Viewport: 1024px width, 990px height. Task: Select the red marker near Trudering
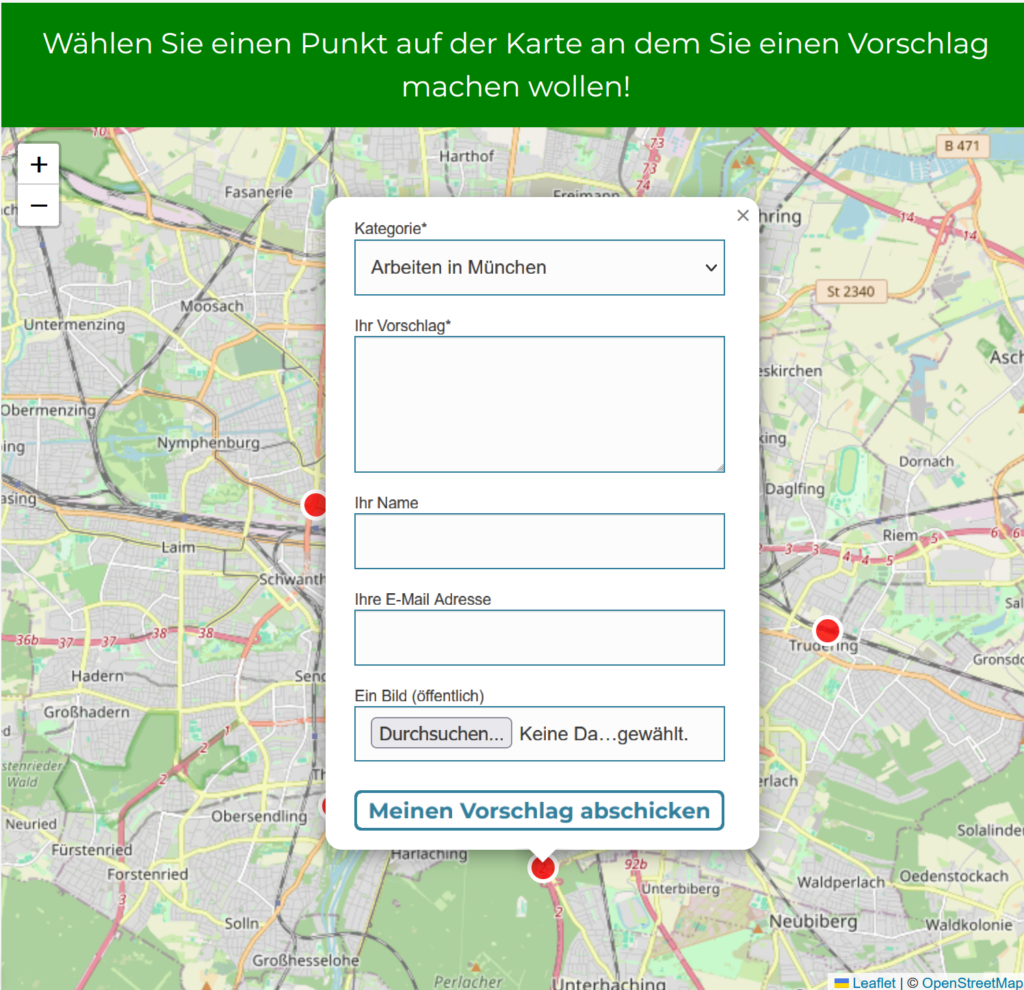[827, 631]
